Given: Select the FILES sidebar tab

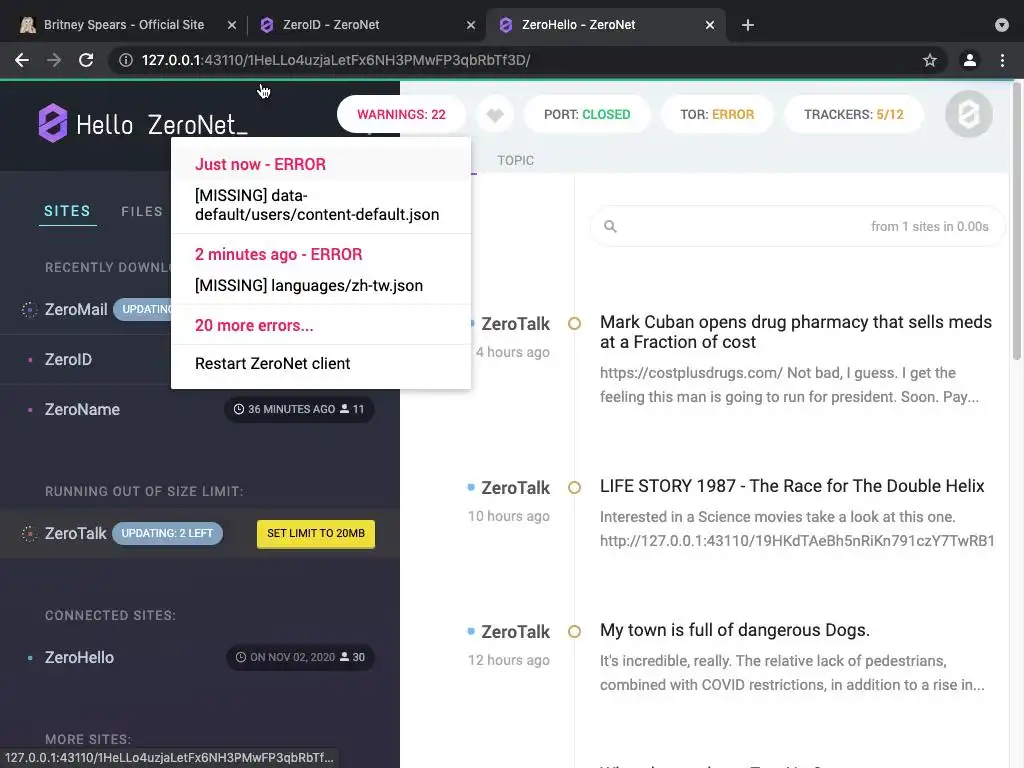Looking at the screenshot, I should pyautogui.click(x=142, y=211).
